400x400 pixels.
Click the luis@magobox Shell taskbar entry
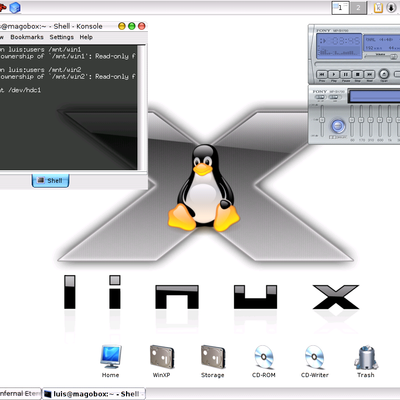(94, 394)
